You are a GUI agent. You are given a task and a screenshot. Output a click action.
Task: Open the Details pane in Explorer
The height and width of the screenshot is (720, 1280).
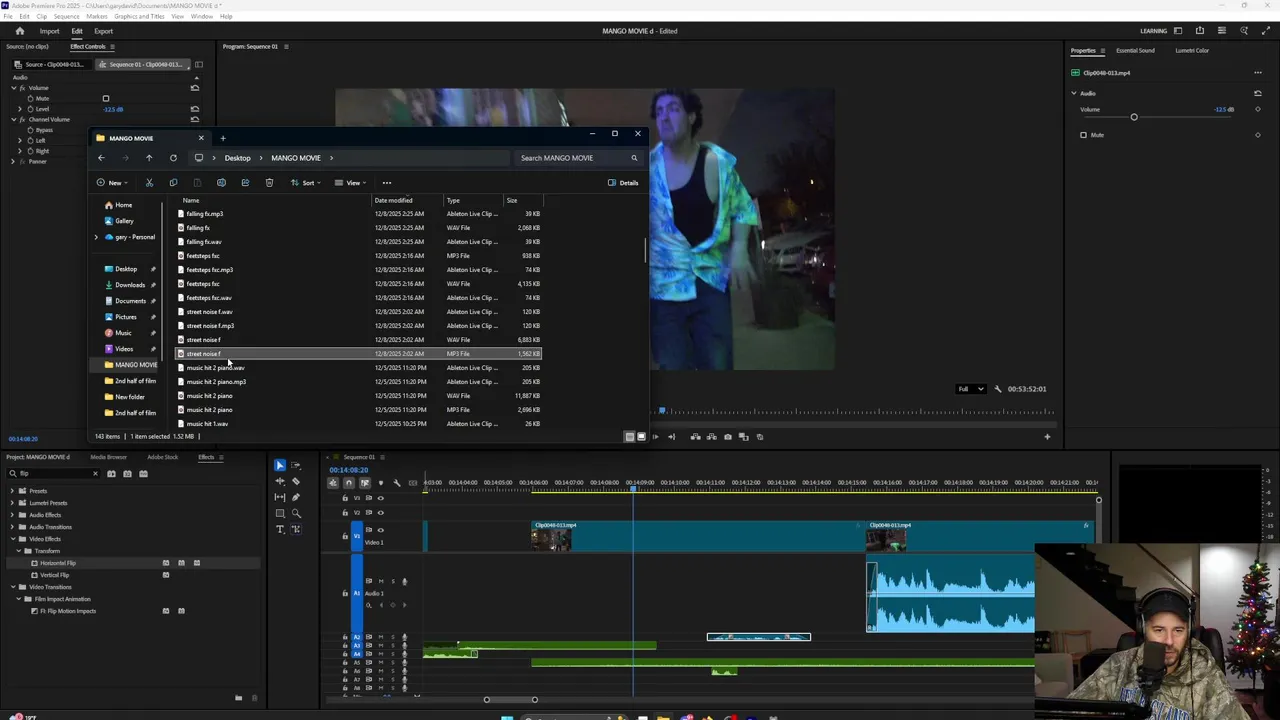(623, 183)
